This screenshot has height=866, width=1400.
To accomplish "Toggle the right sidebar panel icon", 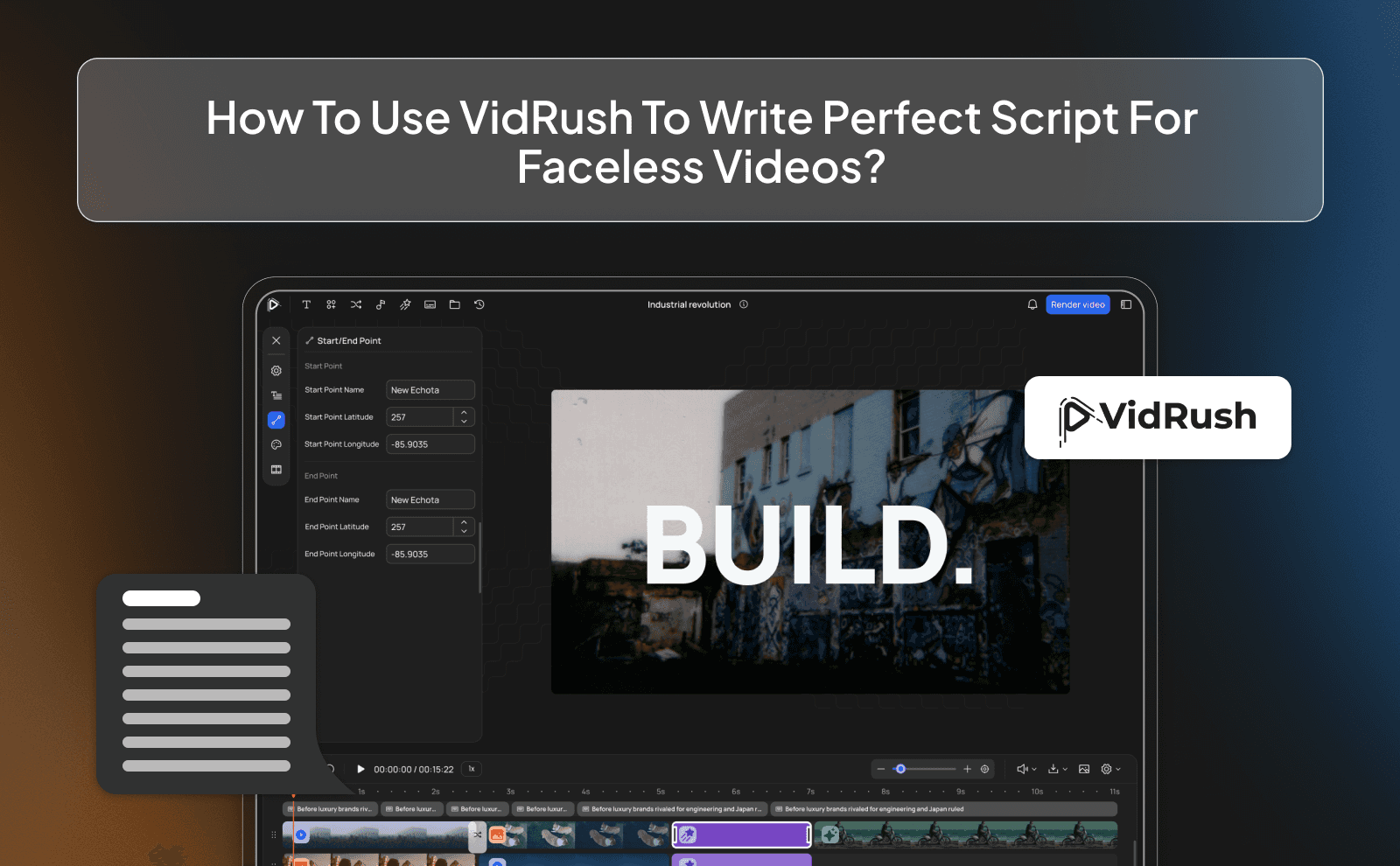I will 1126,304.
